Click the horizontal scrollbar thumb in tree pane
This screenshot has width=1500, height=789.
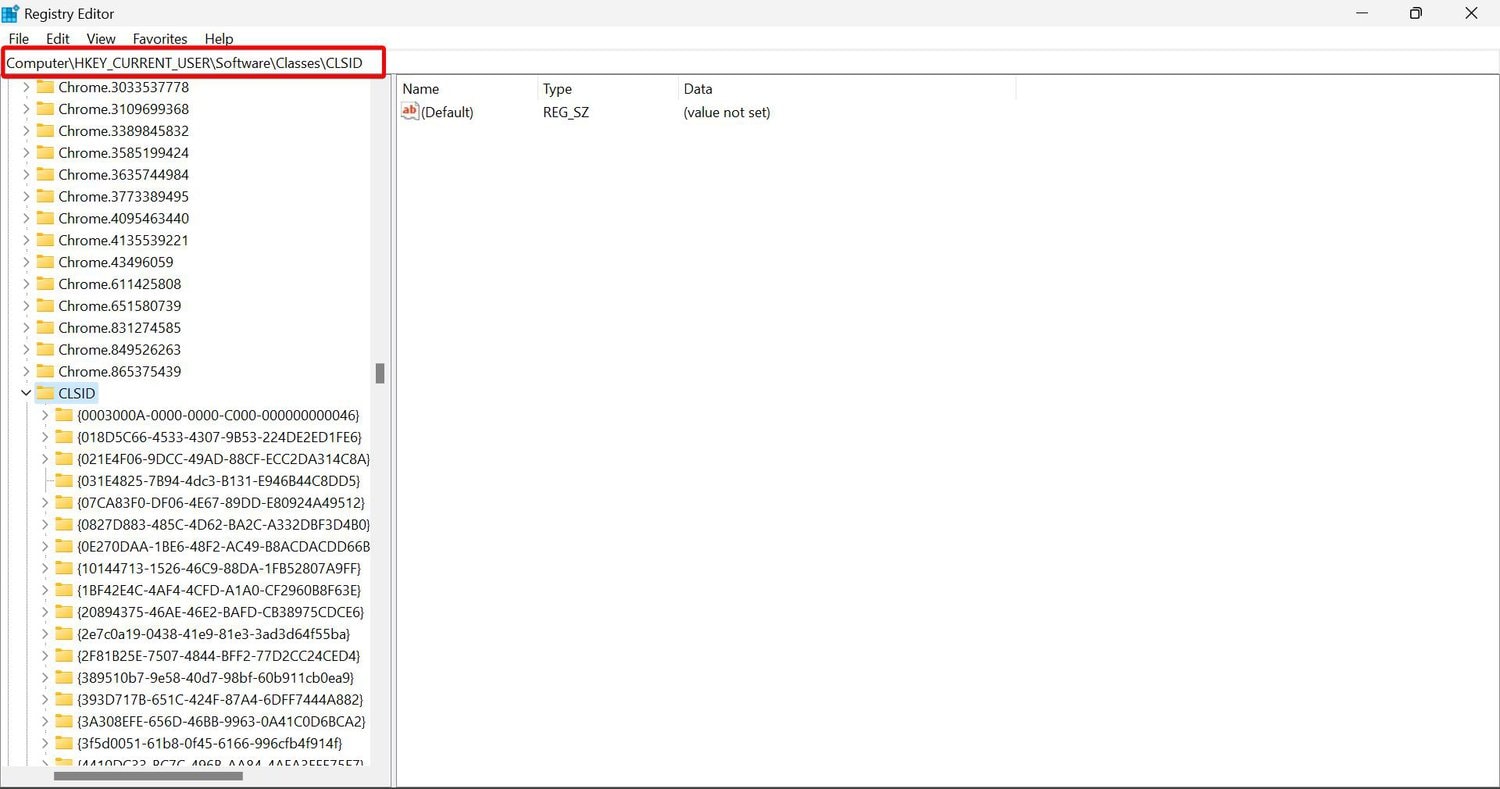pos(148,775)
